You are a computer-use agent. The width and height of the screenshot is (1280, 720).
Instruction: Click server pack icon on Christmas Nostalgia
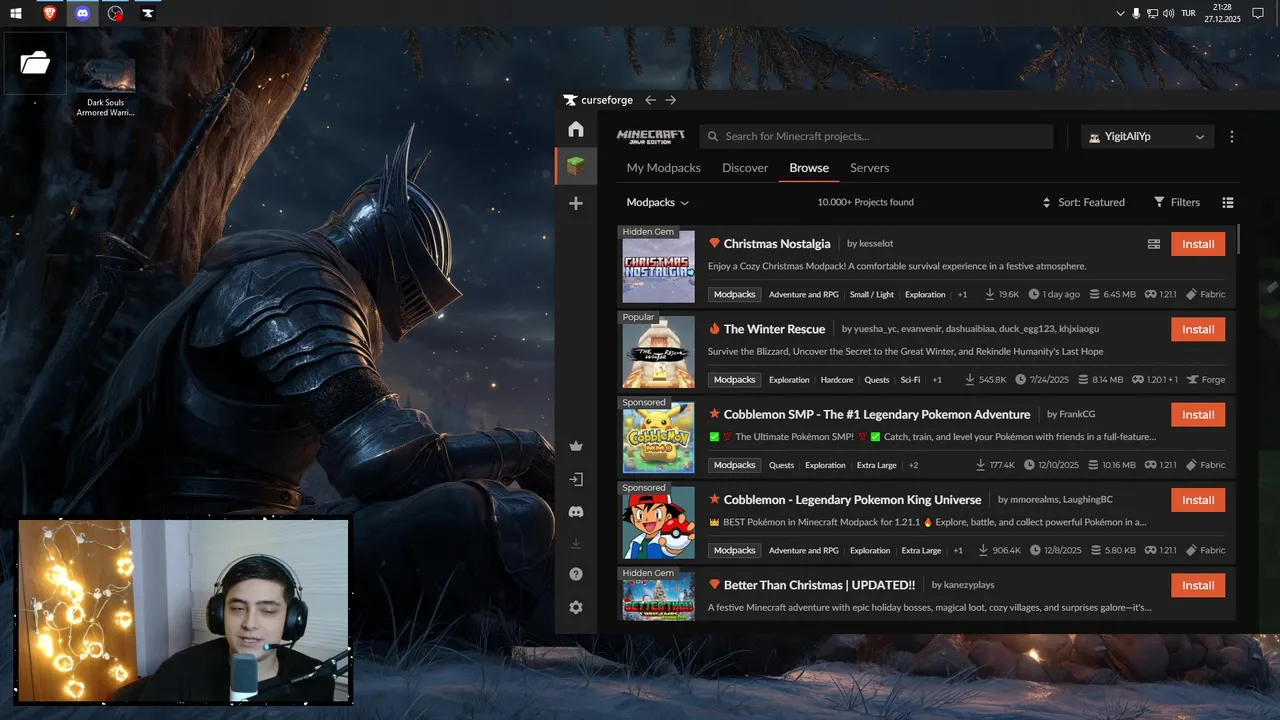tap(1154, 244)
